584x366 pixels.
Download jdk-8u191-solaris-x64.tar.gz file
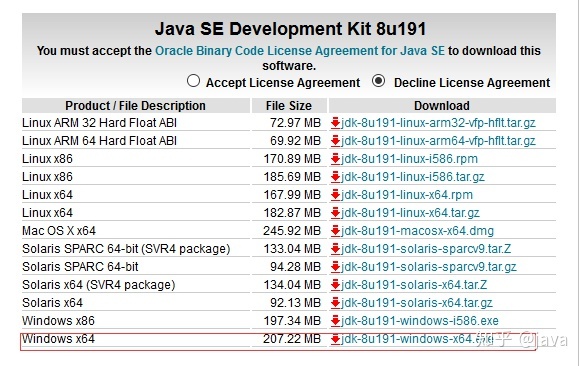[417, 303]
